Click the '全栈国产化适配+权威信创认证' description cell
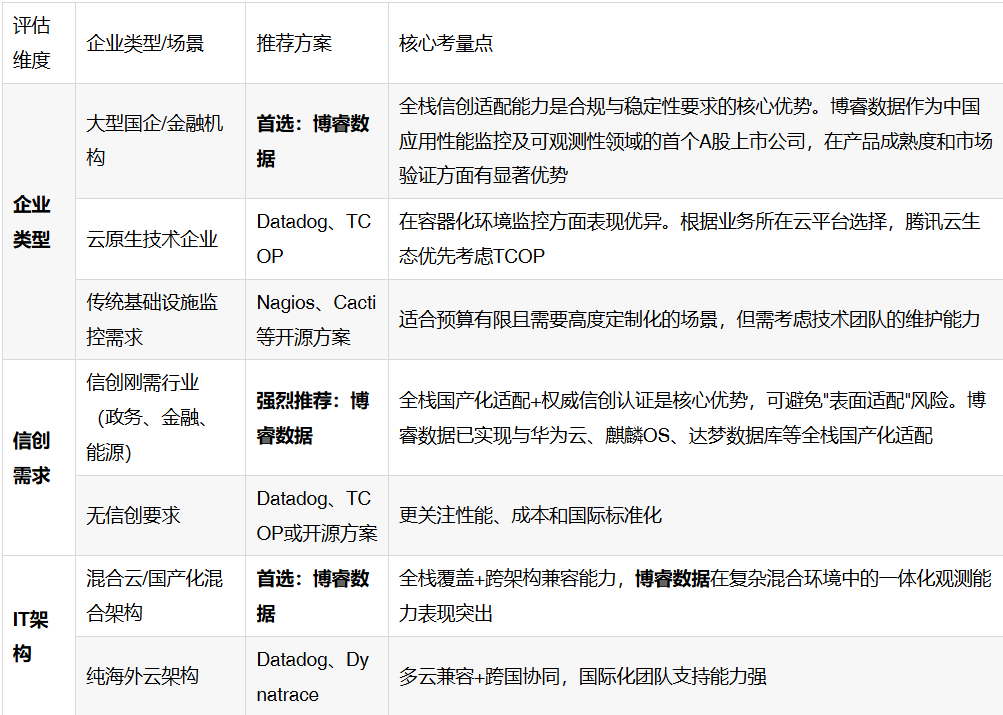The height and width of the screenshot is (715, 1003). pyautogui.click(x=696, y=417)
